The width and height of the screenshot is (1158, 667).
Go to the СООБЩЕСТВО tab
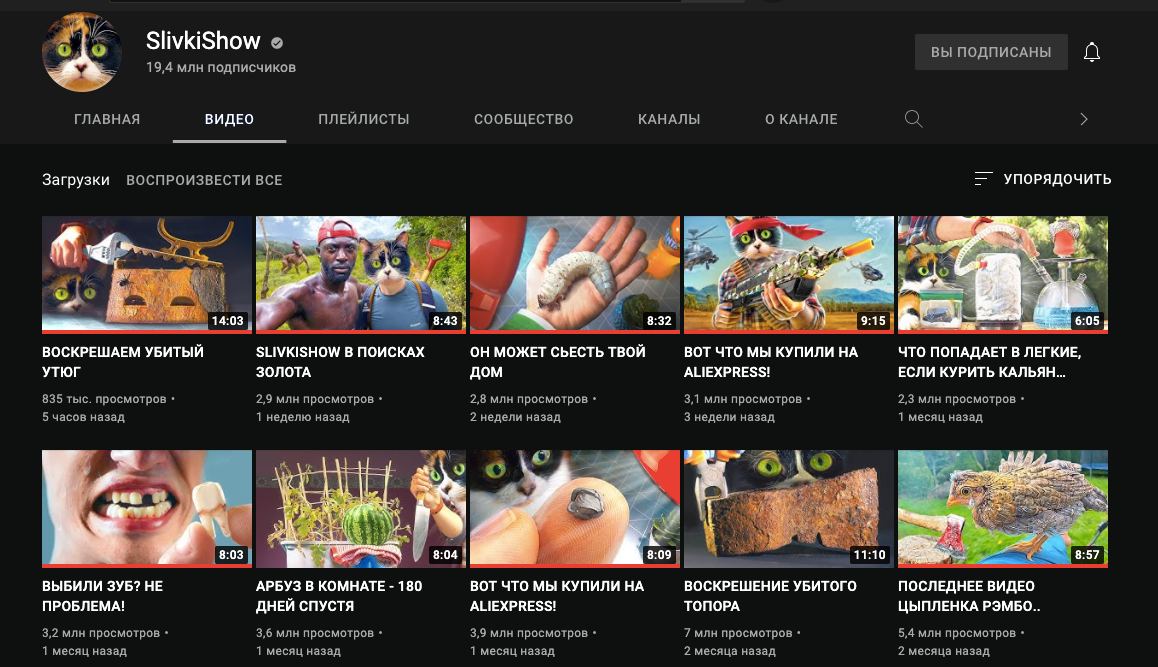click(x=524, y=119)
